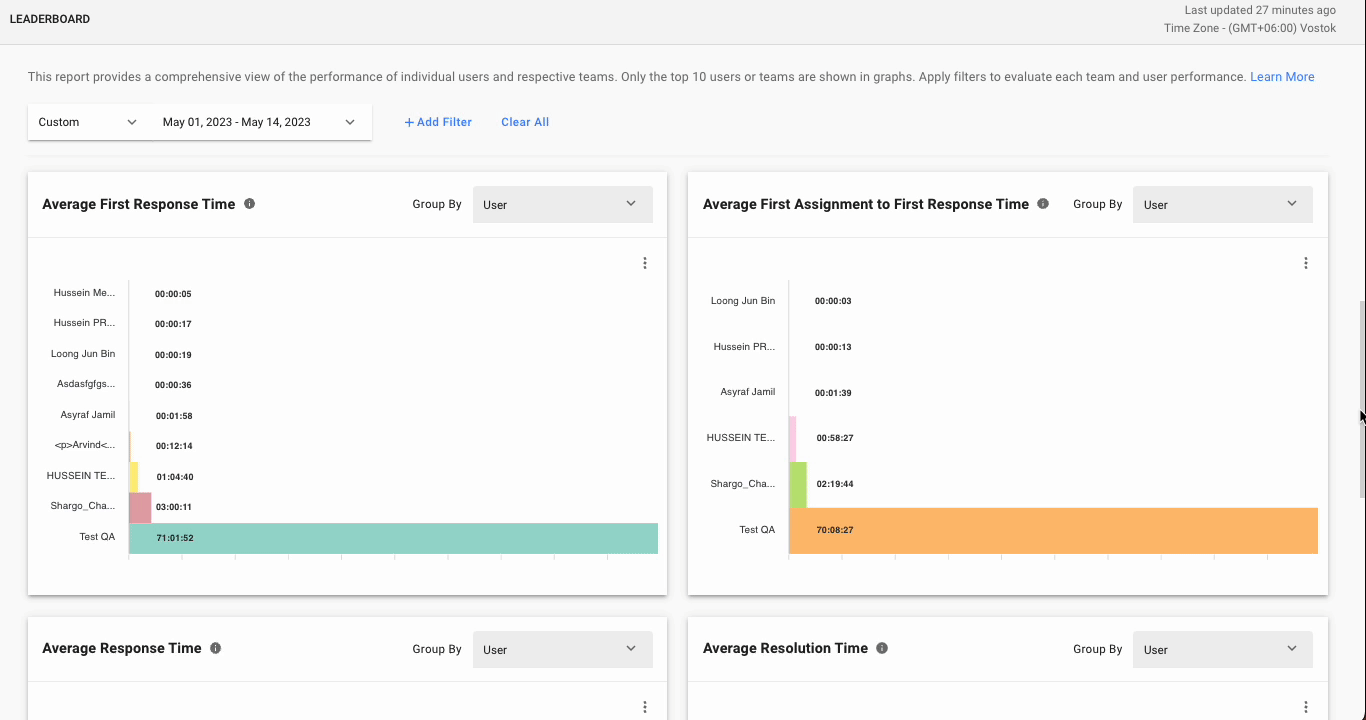The height and width of the screenshot is (720, 1366).
Task: Click info icon beside Average First Response Time
Action: (250, 204)
